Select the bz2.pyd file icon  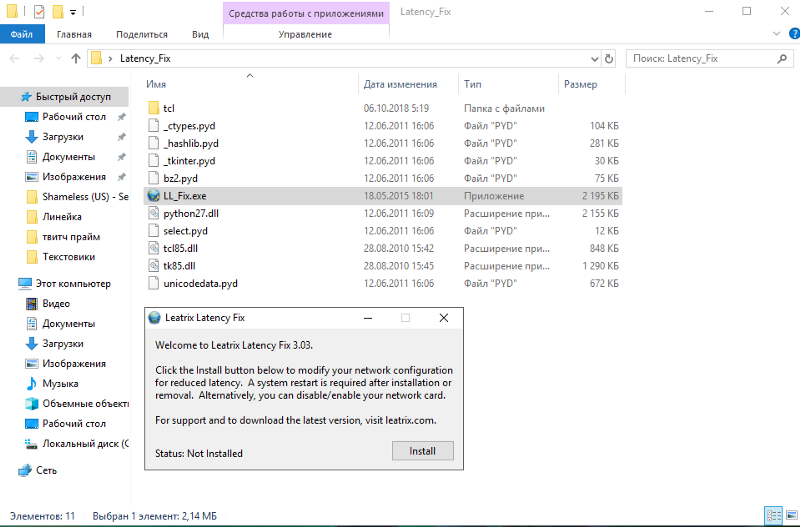pyautogui.click(x=154, y=178)
